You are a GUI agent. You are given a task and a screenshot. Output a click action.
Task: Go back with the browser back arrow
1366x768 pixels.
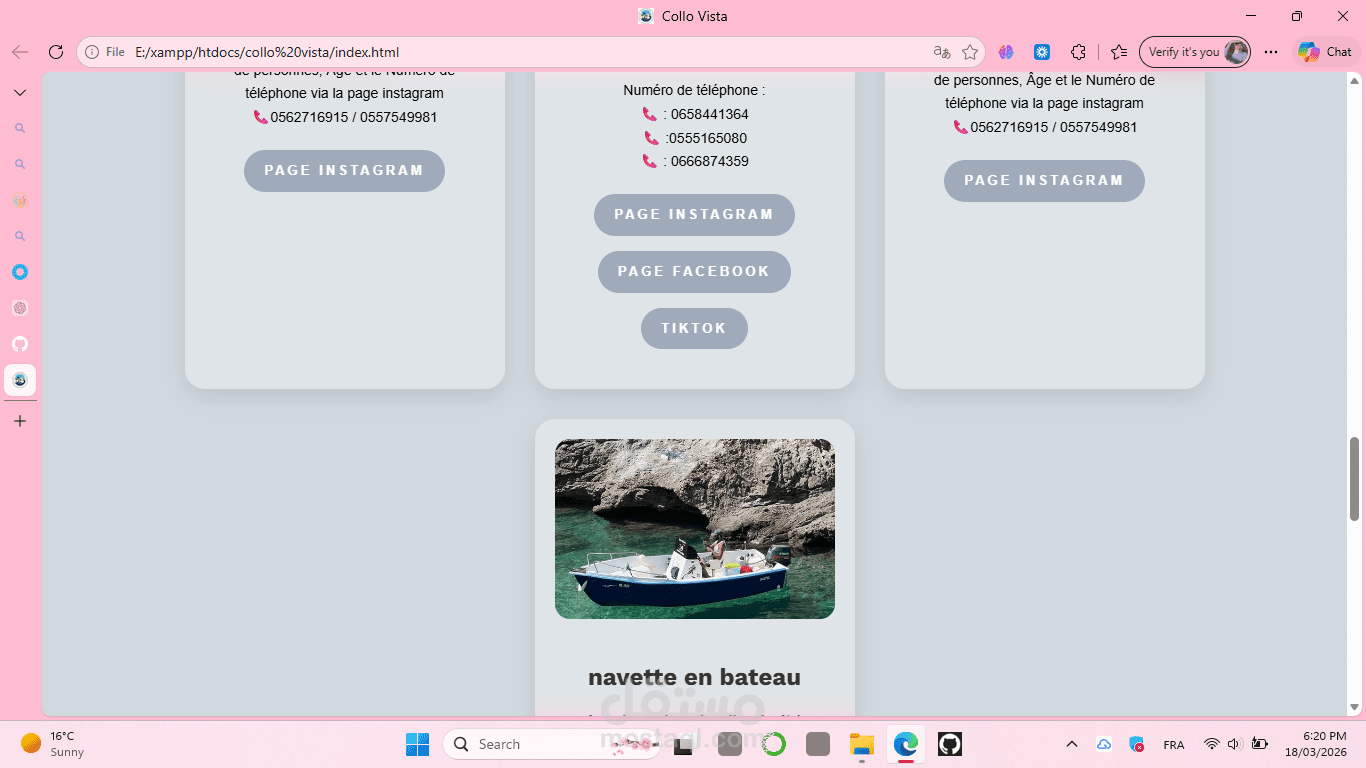[x=20, y=52]
